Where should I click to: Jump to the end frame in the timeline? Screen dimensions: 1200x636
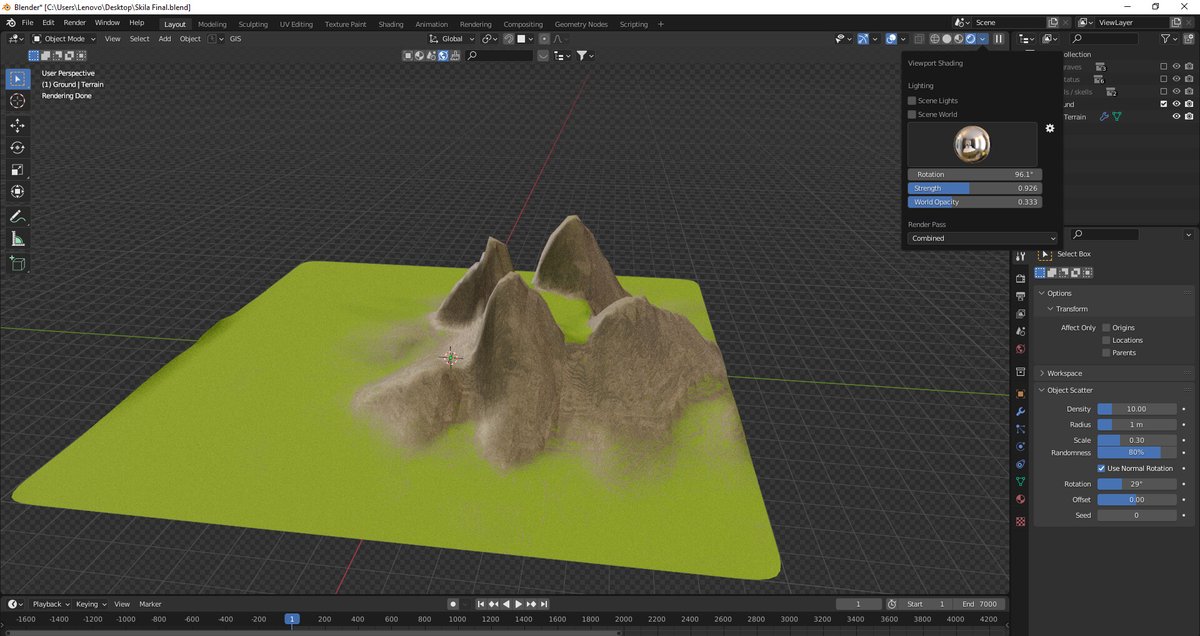coord(543,604)
